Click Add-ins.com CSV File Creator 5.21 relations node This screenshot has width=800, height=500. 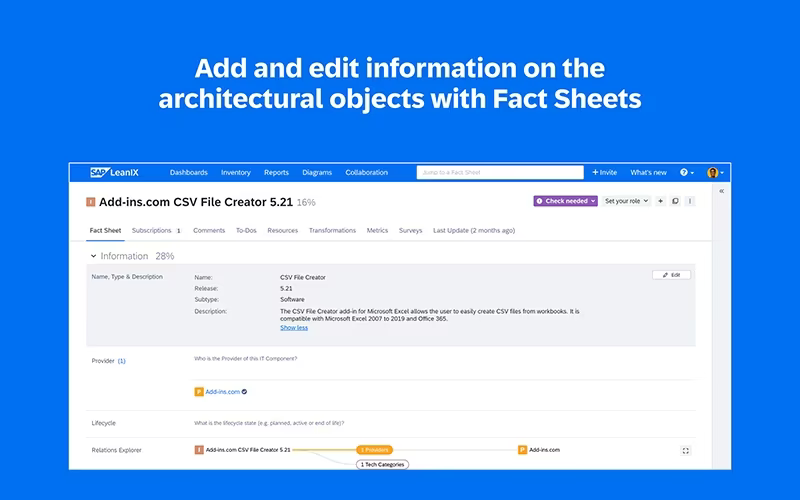[248, 450]
